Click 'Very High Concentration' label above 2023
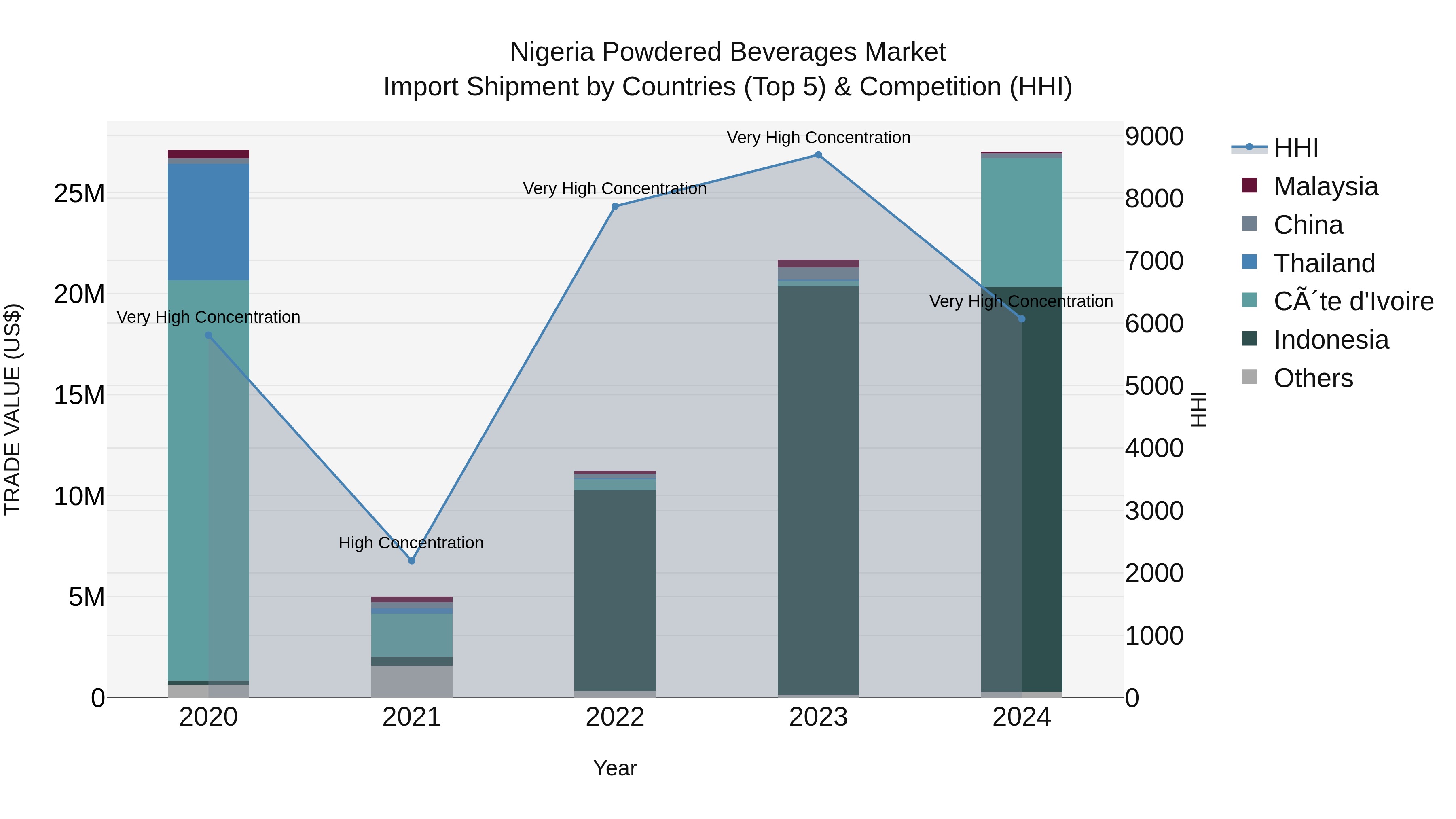1456x819 pixels. click(819, 138)
